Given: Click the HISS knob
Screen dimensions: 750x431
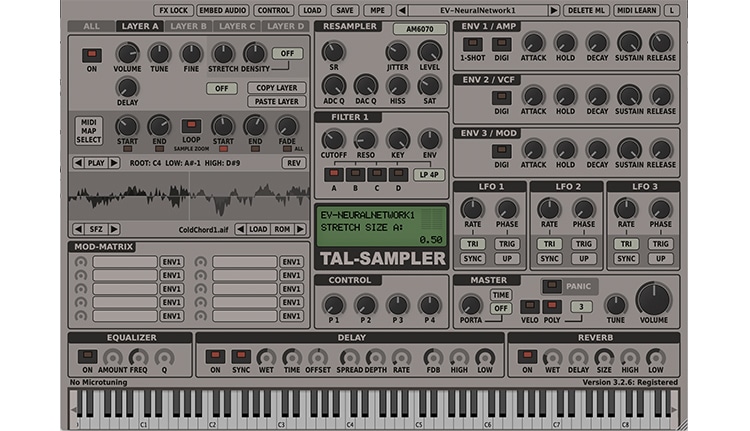Looking at the screenshot, I should 397,86.
